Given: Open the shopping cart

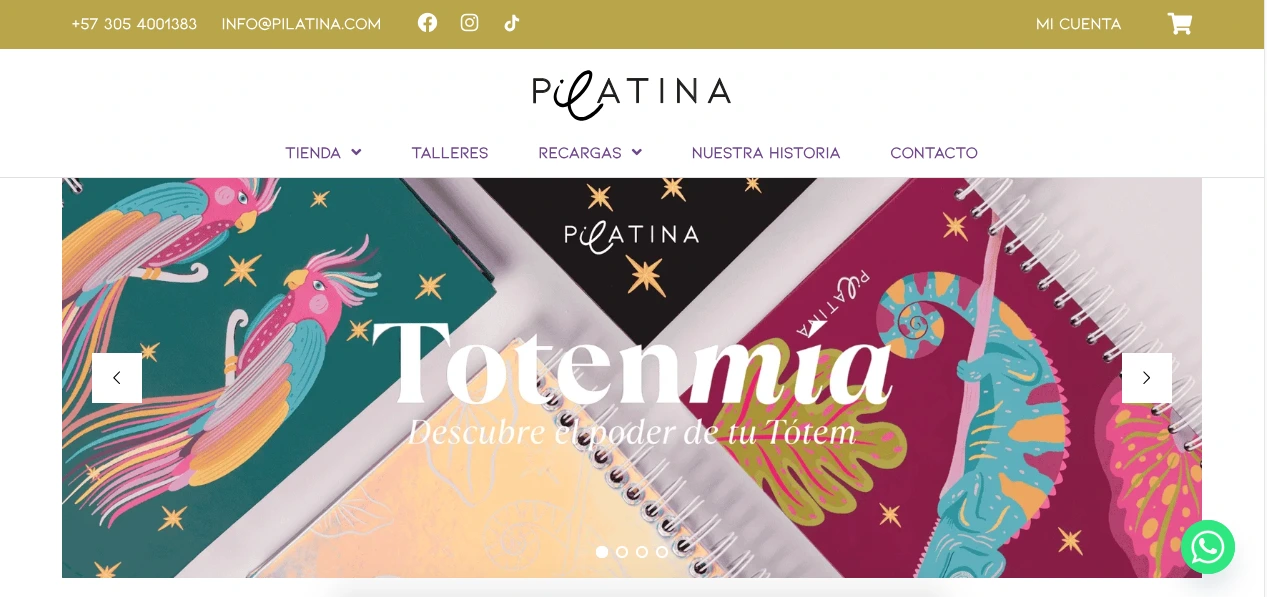Looking at the screenshot, I should tap(1180, 23).
